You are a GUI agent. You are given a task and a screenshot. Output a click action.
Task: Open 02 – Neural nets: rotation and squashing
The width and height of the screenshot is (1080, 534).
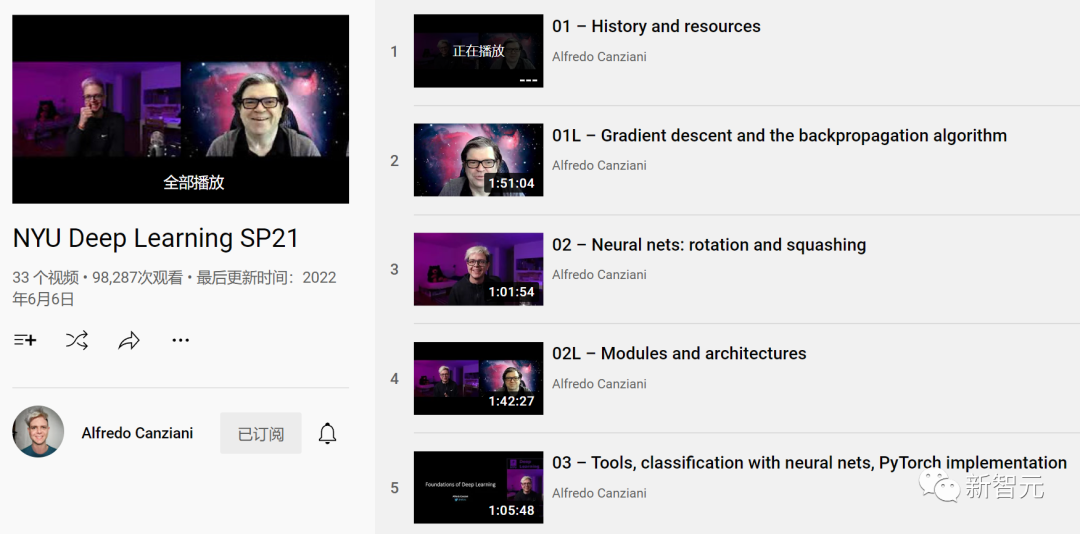pyautogui.click(x=709, y=245)
